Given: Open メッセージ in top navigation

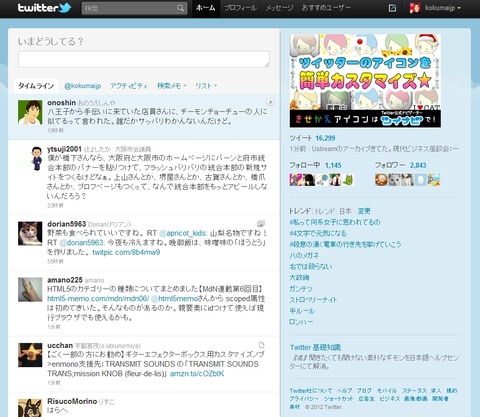Looking at the screenshot, I should [x=279, y=8].
